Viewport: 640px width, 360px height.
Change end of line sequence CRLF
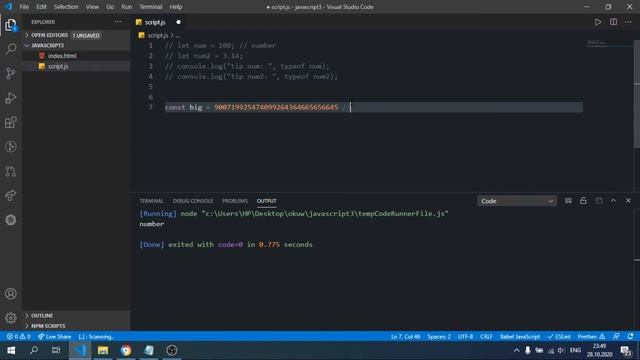coord(486,337)
